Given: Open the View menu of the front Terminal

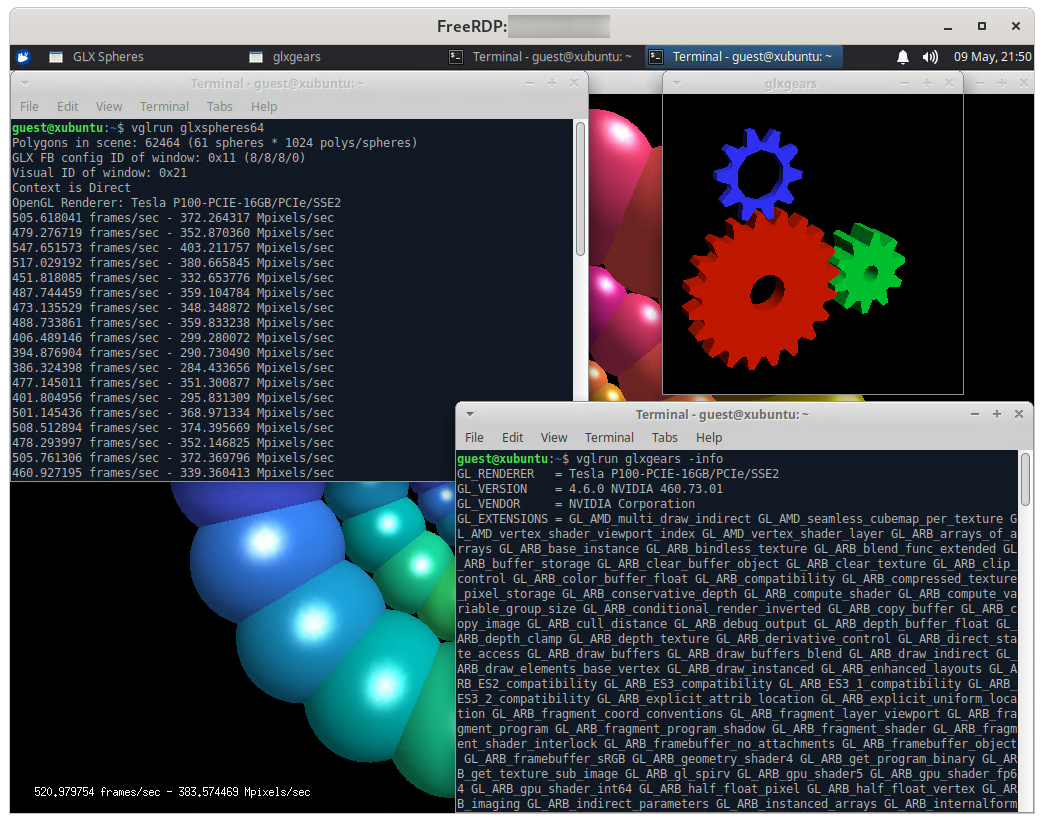Looking at the screenshot, I should click(x=554, y=437).
